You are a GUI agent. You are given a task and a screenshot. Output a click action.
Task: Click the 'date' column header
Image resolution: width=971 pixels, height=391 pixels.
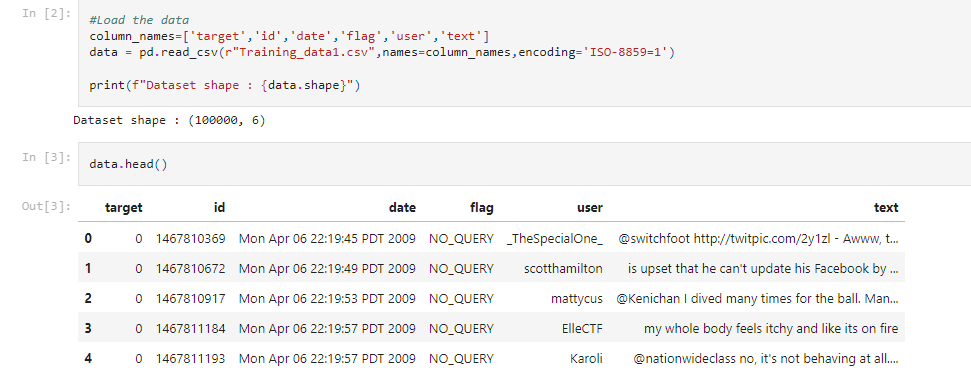coord(402,208)
